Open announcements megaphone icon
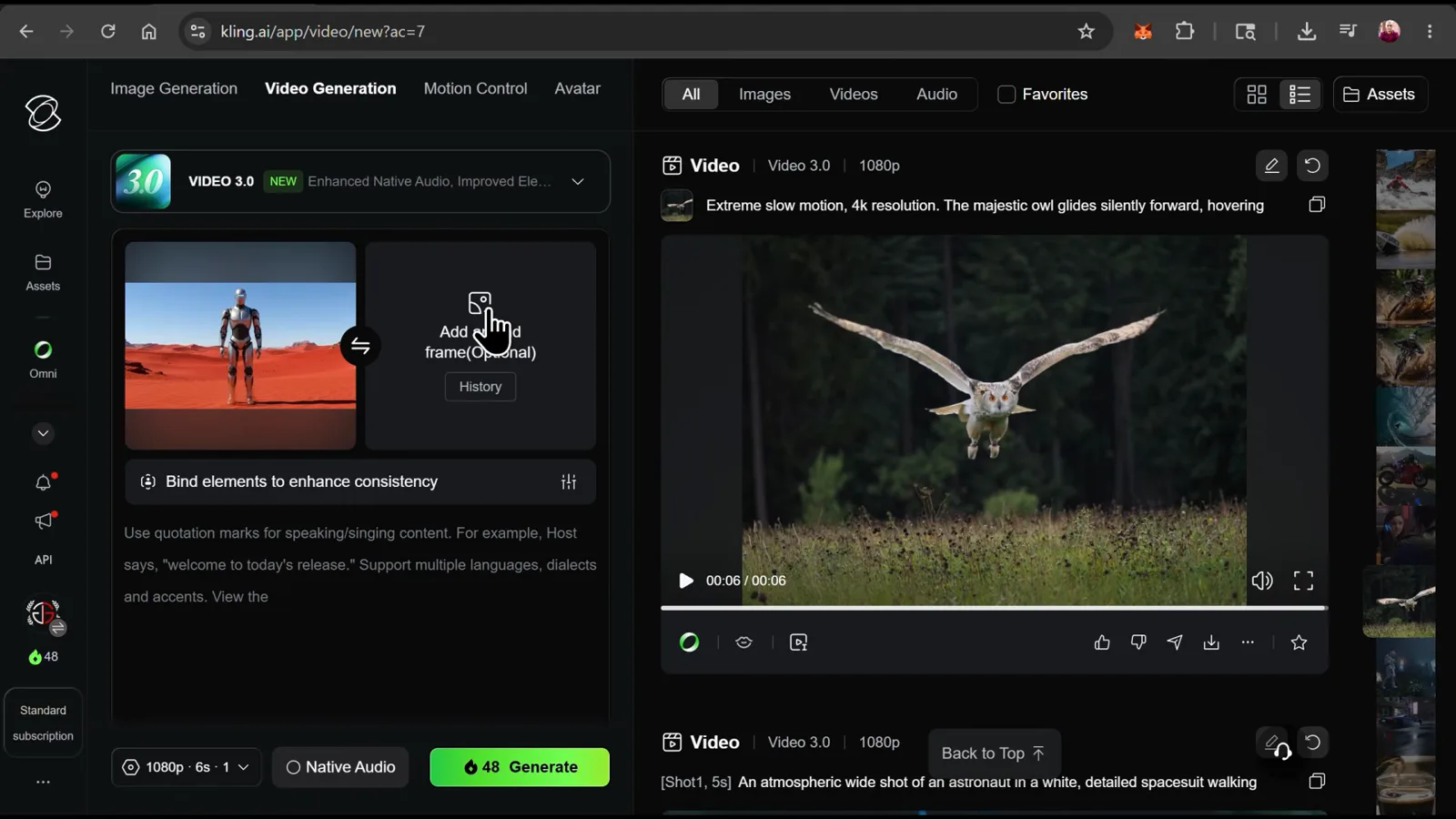The height and width of the screenshot is (819, 1456). [43, 521]
